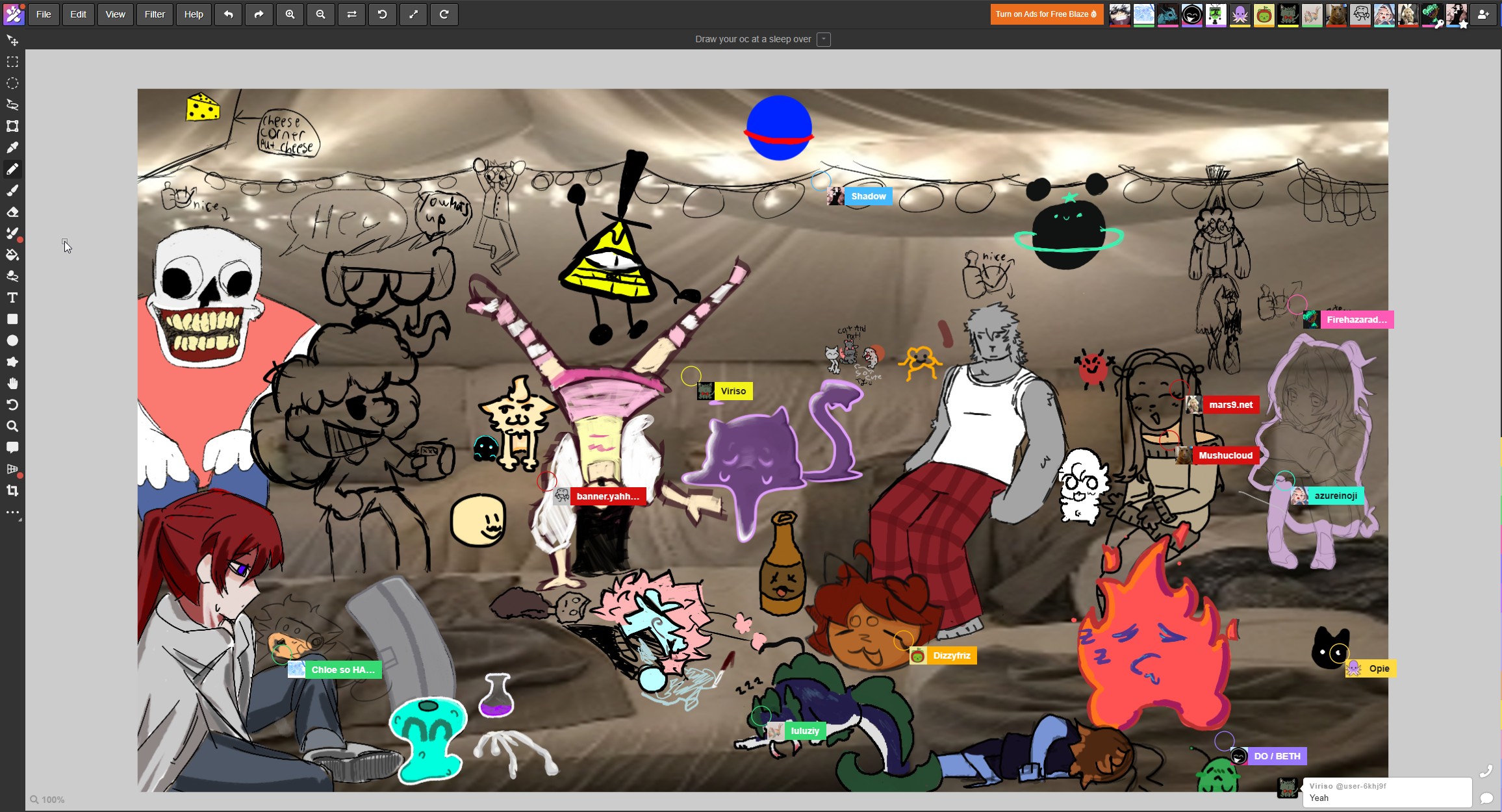This screenshot has height=812, width=1502.
Task: Expand more tools with the ellipsis button
Action: [x=12, y=513]
